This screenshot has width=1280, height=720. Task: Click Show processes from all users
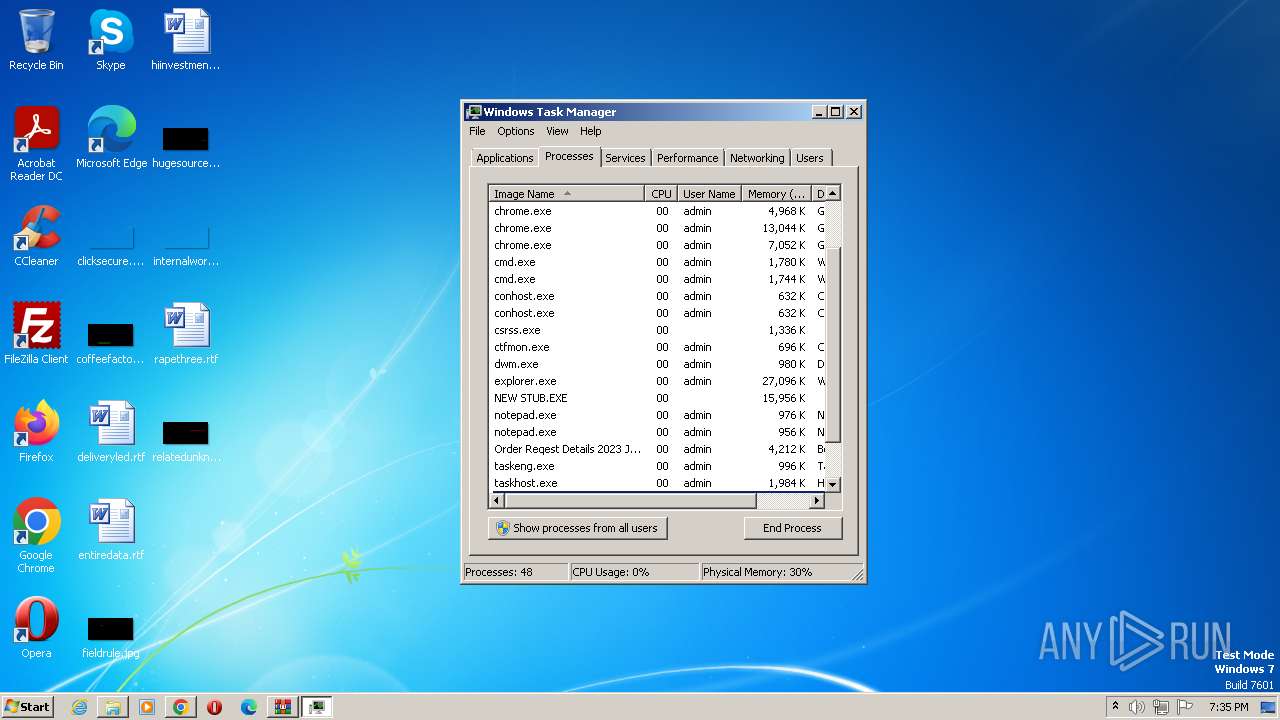point(578,528)
